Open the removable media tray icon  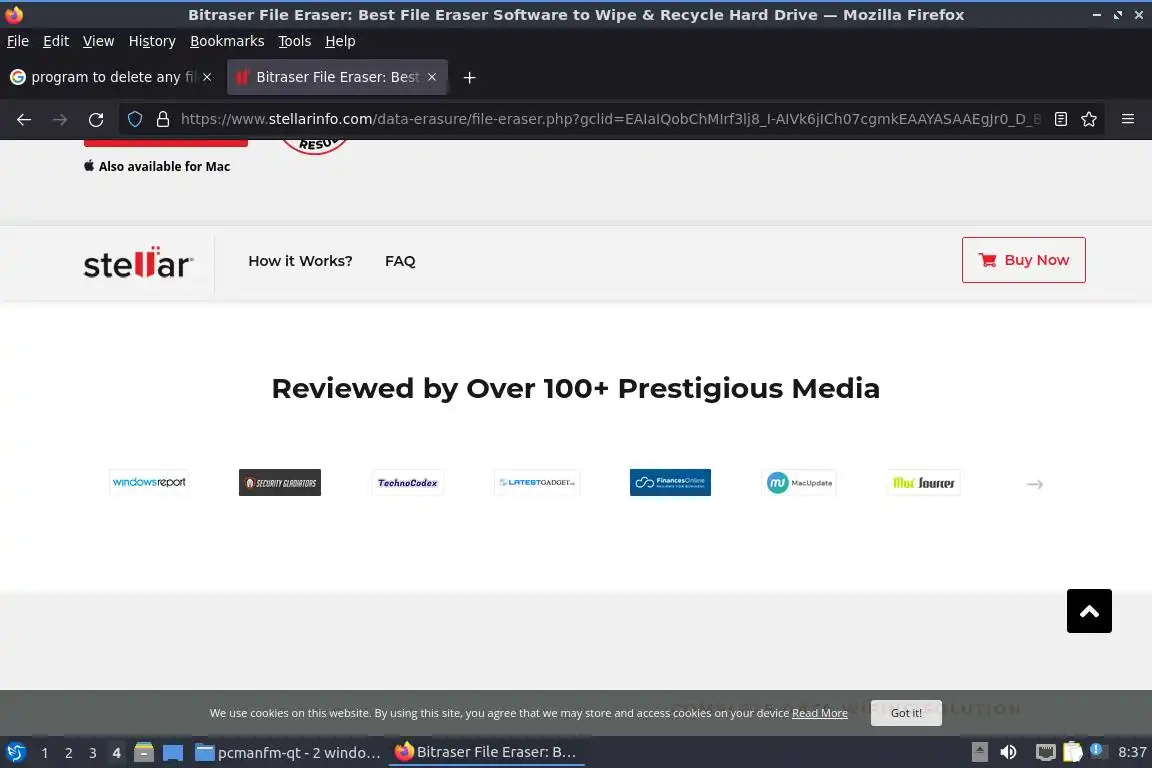[x=979, y=752]
